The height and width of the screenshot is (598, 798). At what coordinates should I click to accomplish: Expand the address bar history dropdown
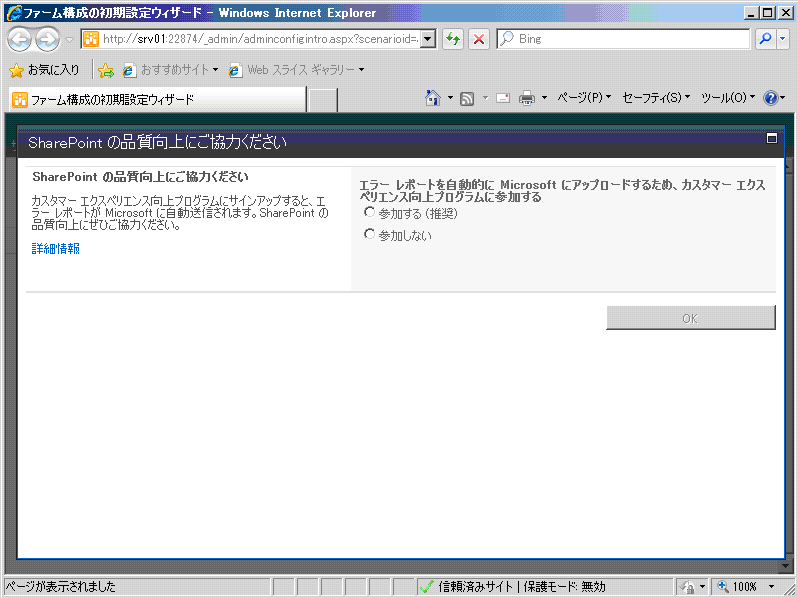coord(429,39)
